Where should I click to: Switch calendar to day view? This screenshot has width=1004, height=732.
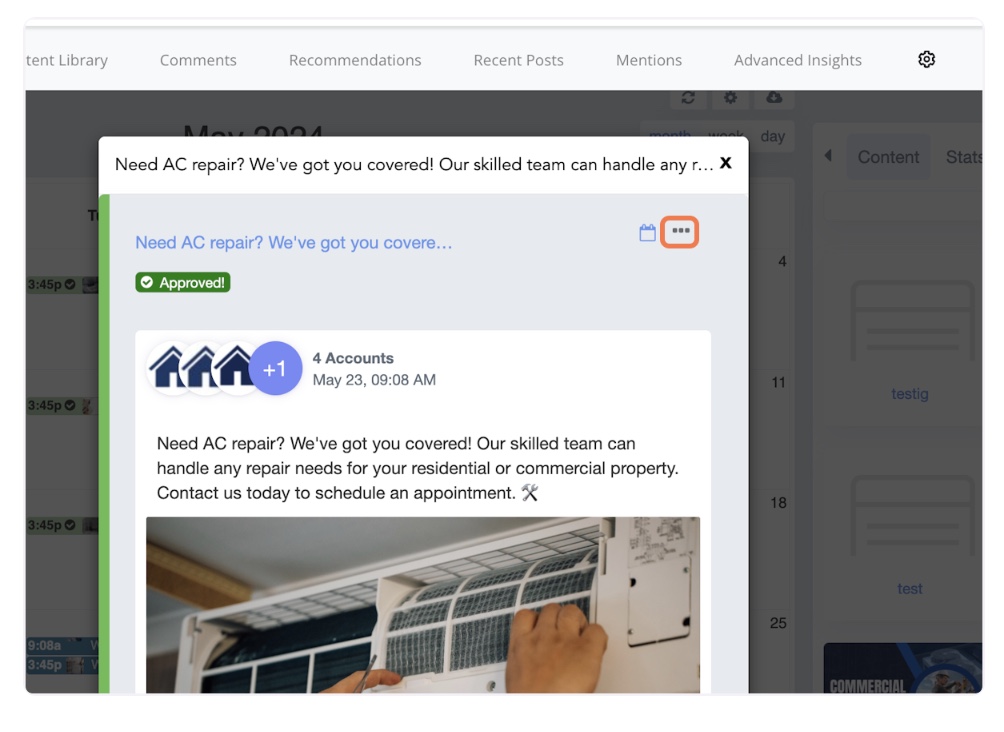click(772, 136)
